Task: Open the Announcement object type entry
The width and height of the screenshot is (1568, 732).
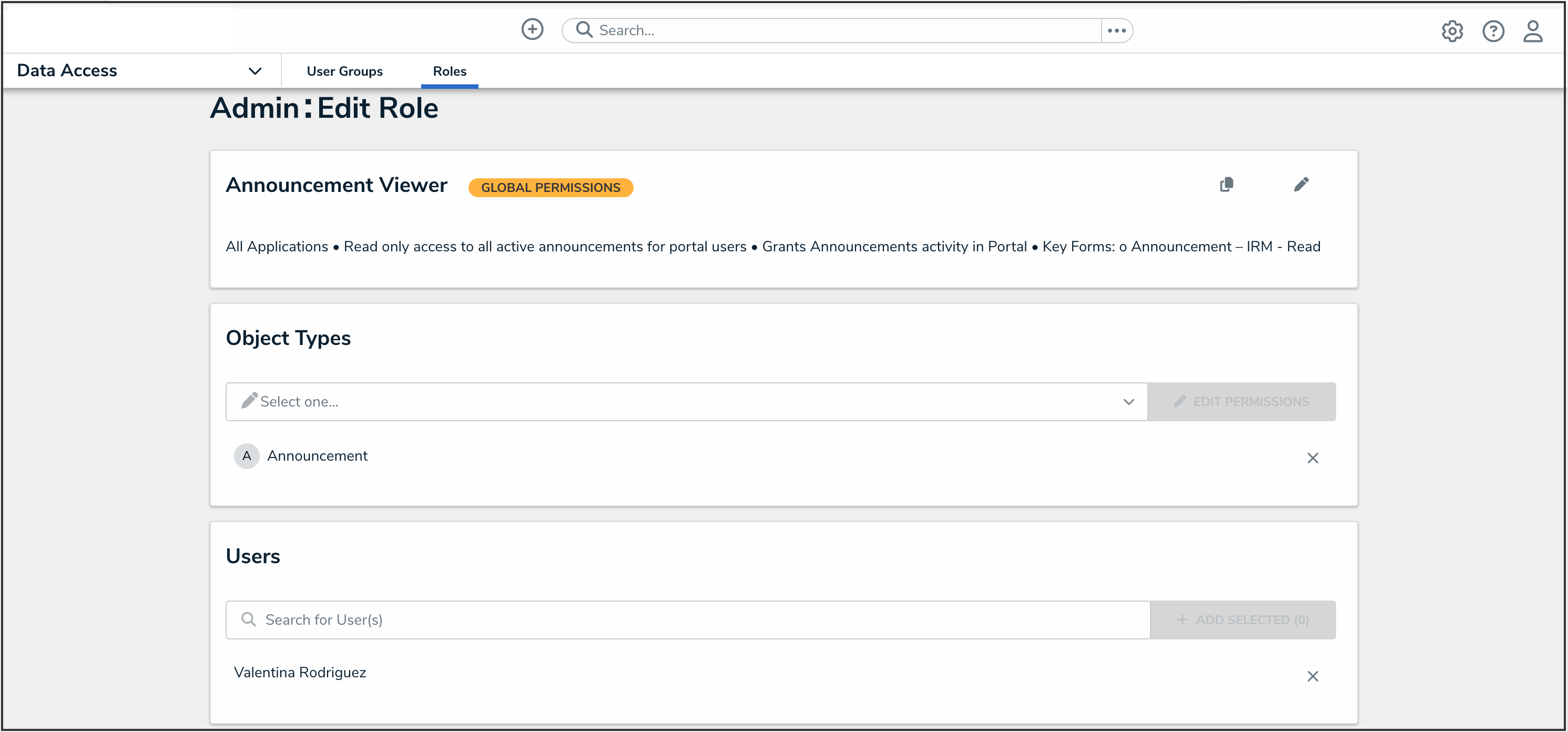Action: tap(317, 455)
